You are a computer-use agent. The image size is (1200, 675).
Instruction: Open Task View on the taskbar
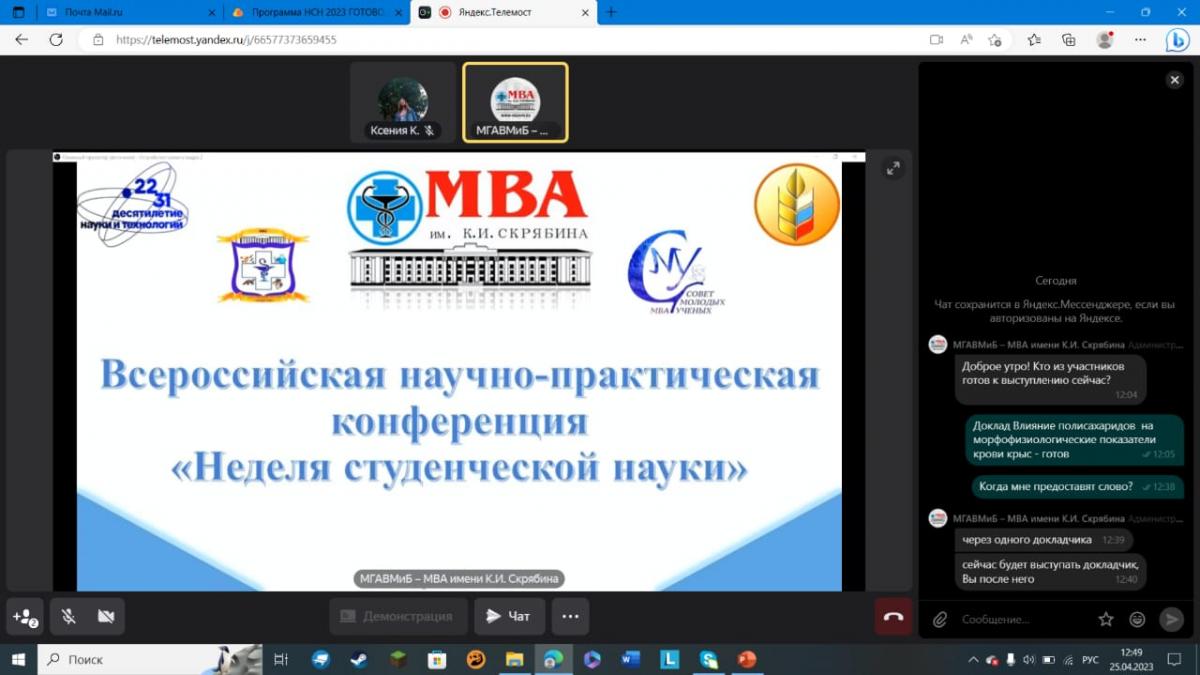[x=281, y=659]
